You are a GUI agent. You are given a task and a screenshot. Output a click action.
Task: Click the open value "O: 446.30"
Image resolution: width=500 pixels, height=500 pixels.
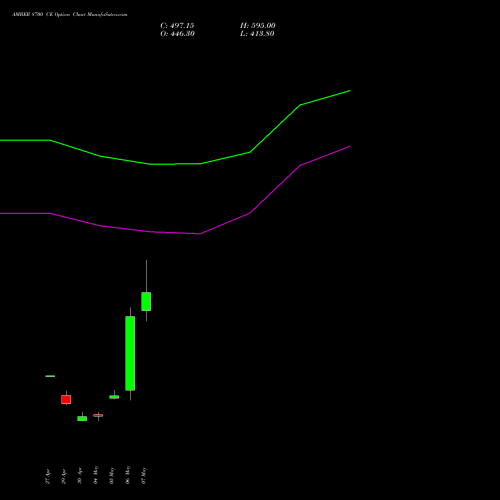pyautogui.click(x=177, y=34)
